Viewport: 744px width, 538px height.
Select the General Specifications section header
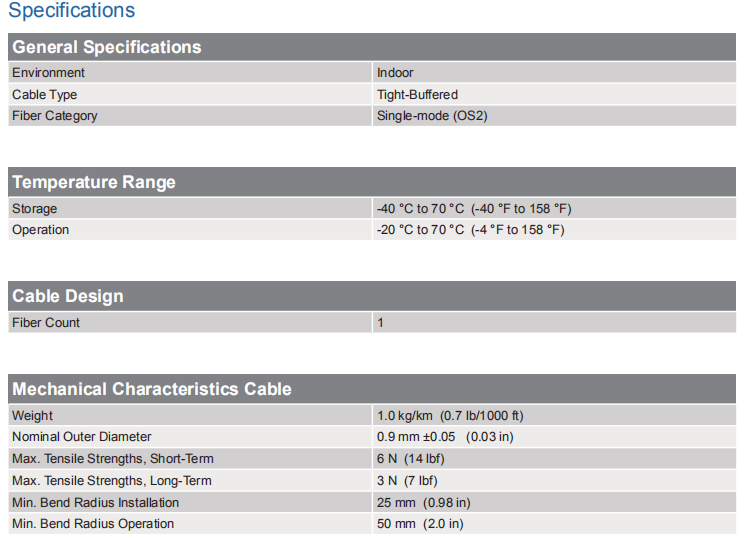106,47
